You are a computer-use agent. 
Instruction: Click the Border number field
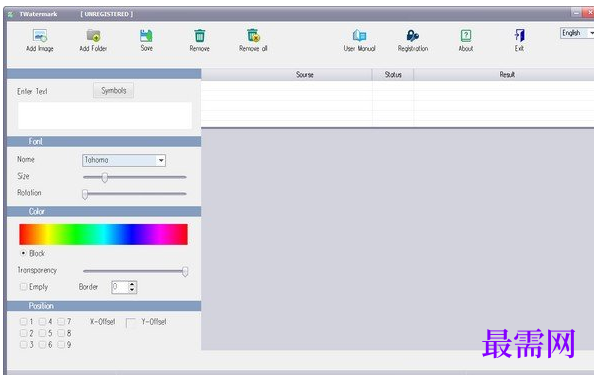[120, 287]
